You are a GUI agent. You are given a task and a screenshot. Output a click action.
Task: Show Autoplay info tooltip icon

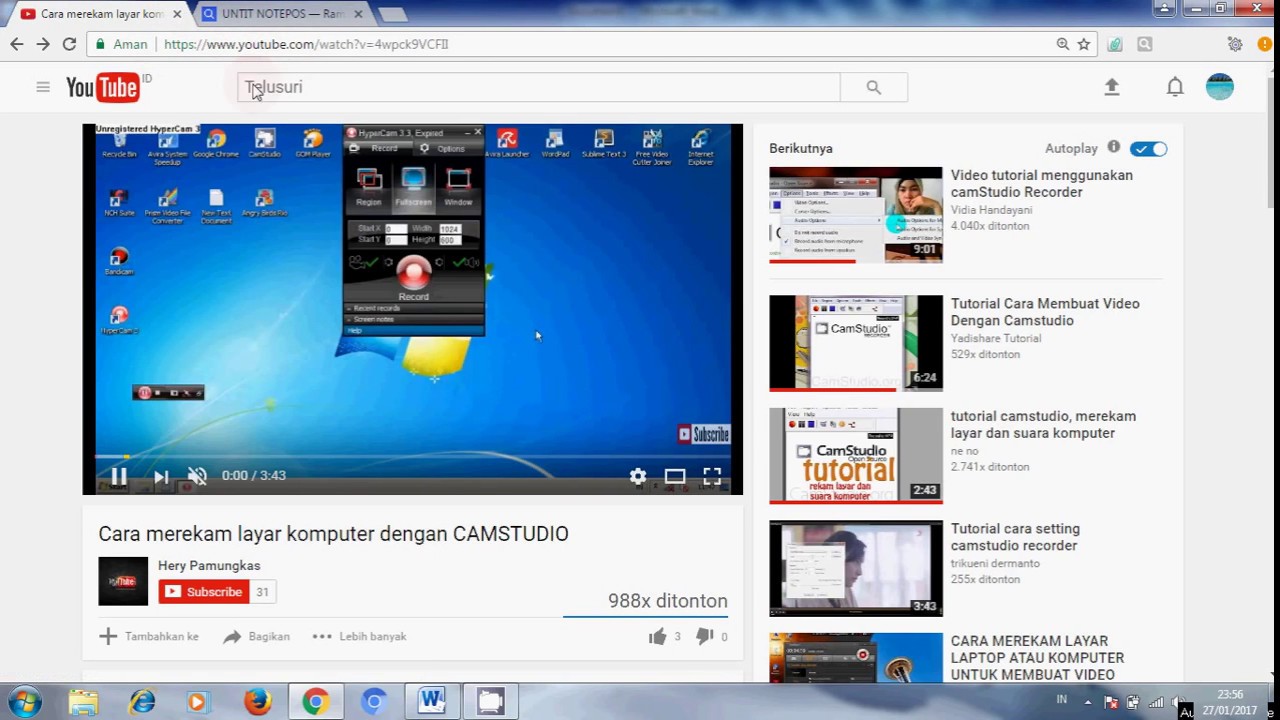[1114, 147]
